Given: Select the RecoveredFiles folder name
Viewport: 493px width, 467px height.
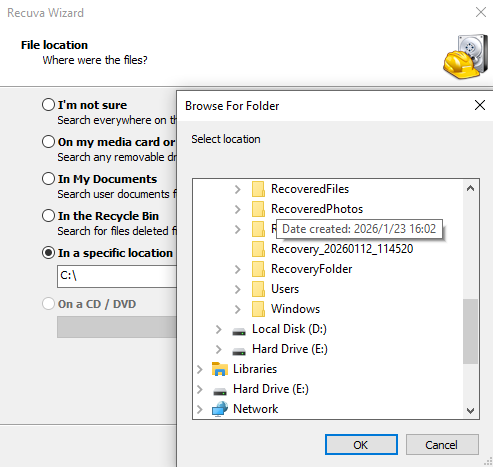Looking at the screenshot, I should click(x=310, y=189).
